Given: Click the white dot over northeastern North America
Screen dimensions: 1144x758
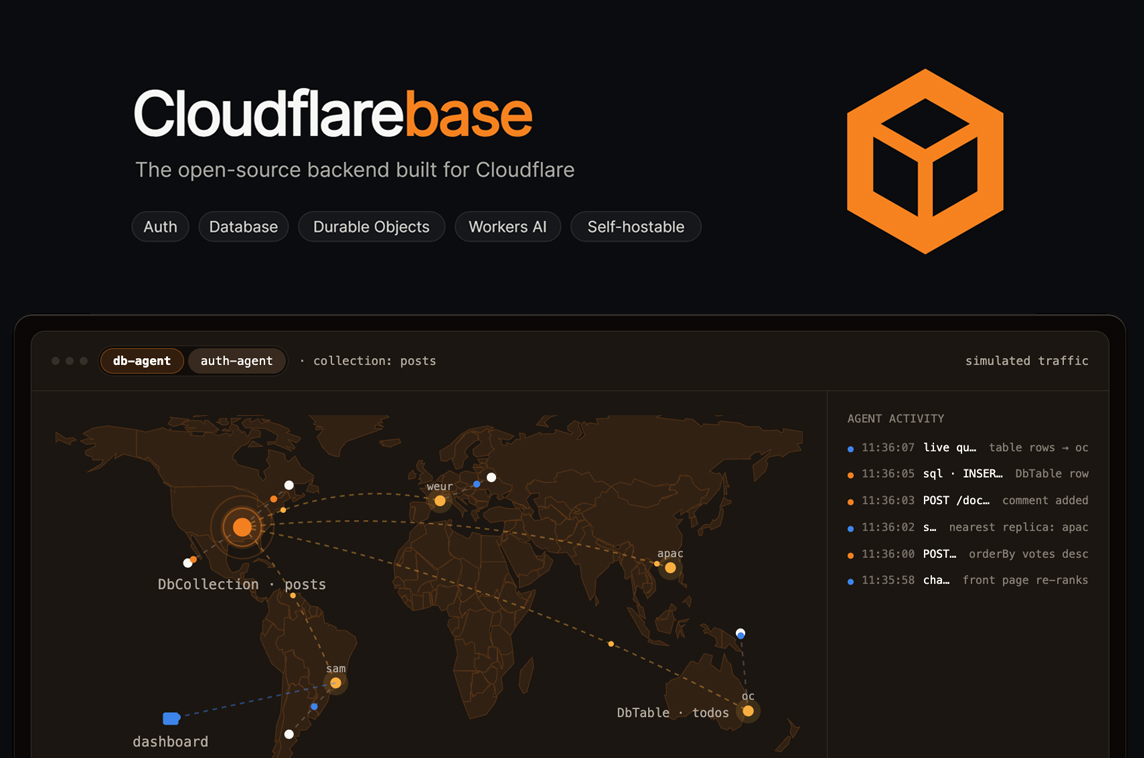Looking at the screenshot, I should 289,485.
